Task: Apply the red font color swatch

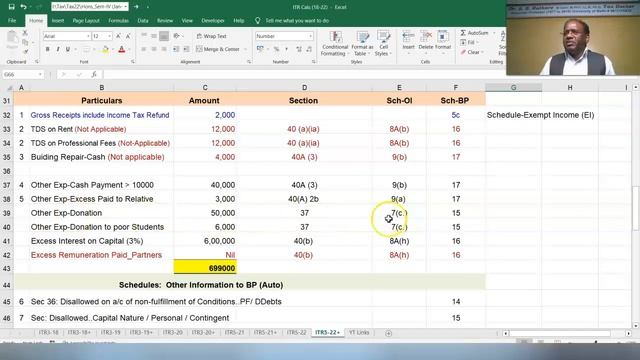Action: pos(122,49)
